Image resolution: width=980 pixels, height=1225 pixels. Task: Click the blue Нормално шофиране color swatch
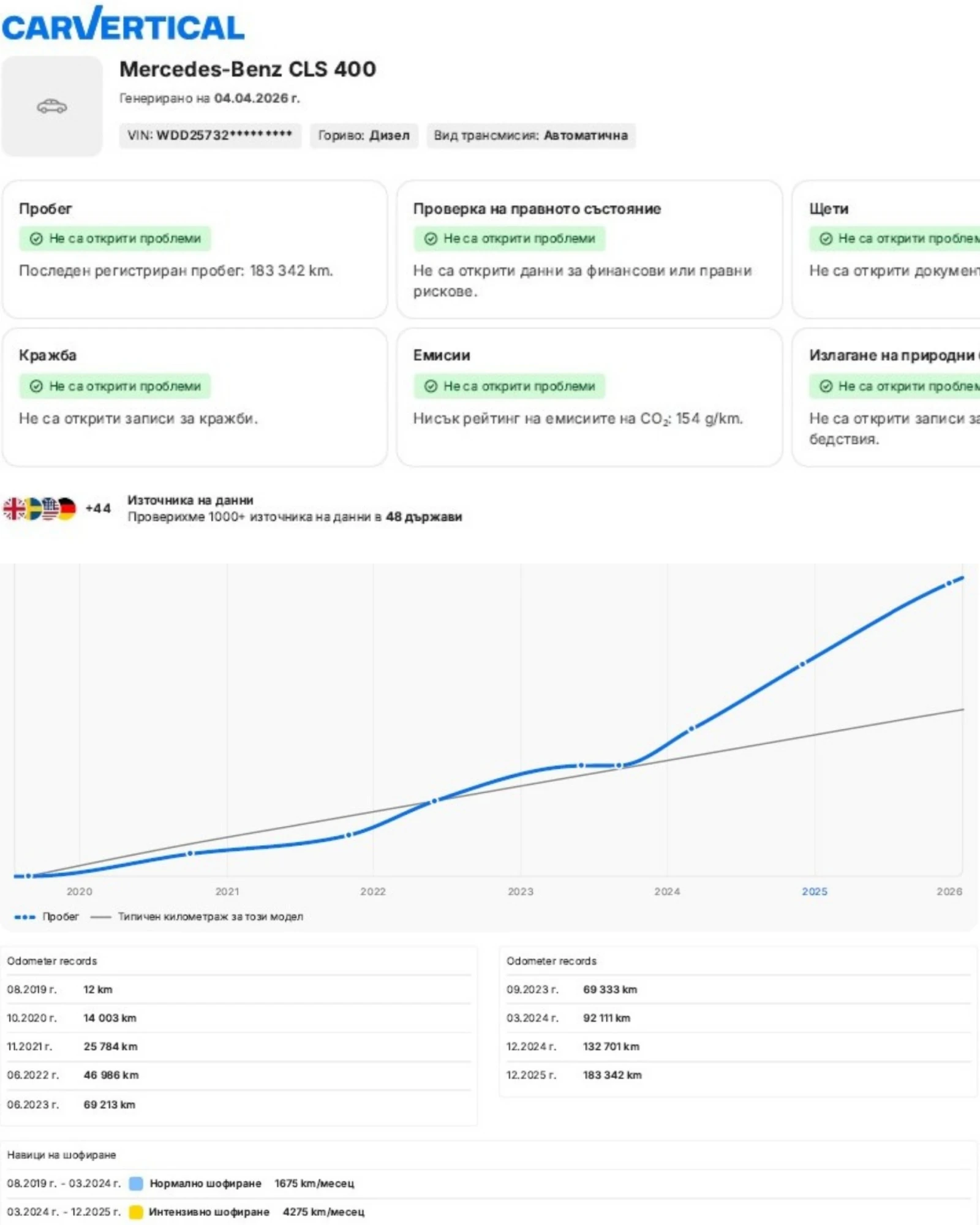tap(136, 1183)
